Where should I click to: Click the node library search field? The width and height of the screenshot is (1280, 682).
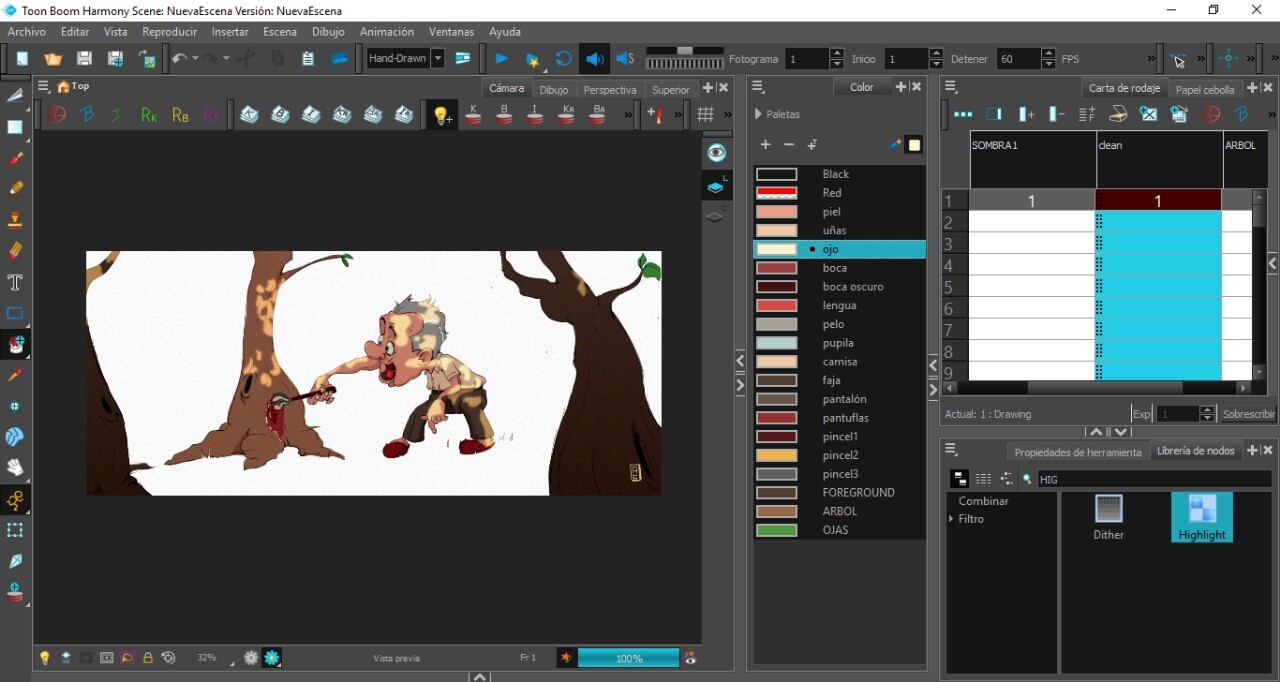click(x=1155, y=479)
